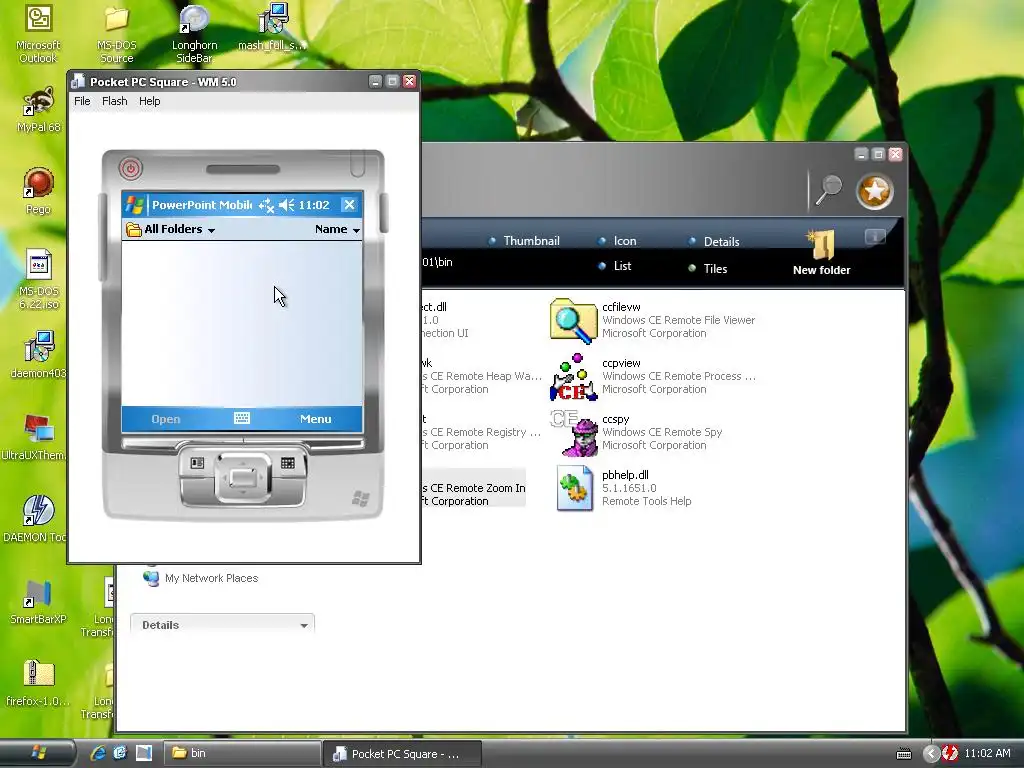Open the File menu in Pocket PC Square
The height and width of the screenshot is (768, 1024).
[x=82, y=101]
